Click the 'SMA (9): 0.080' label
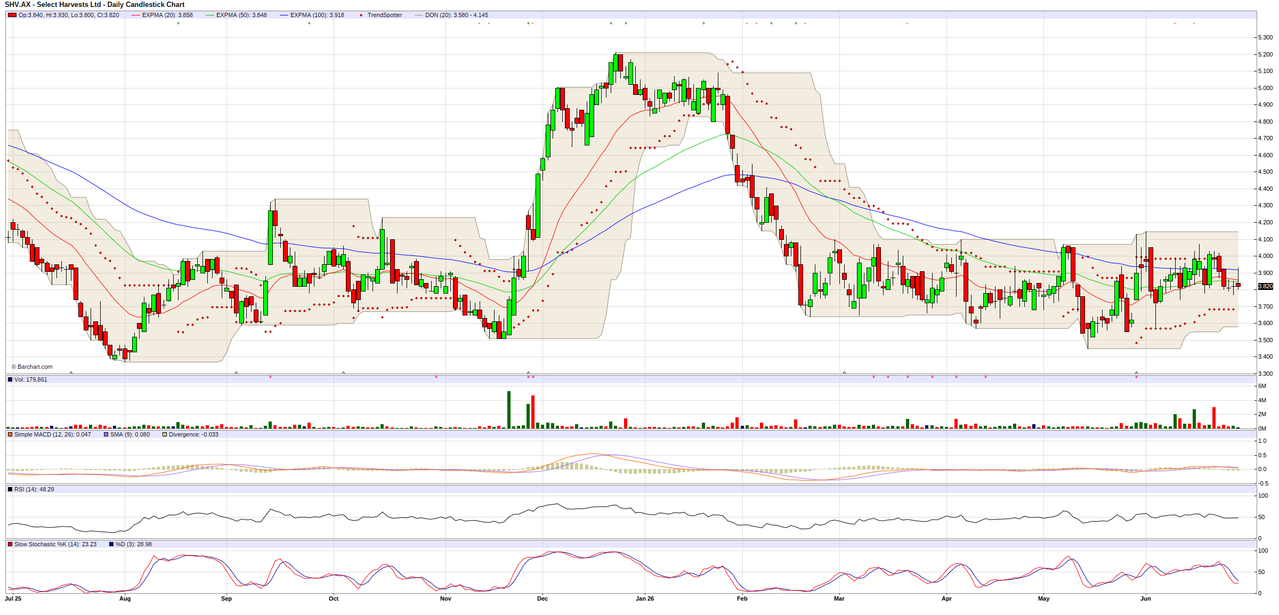Viewport: 1279px width, 615px height. coord(129,435)
